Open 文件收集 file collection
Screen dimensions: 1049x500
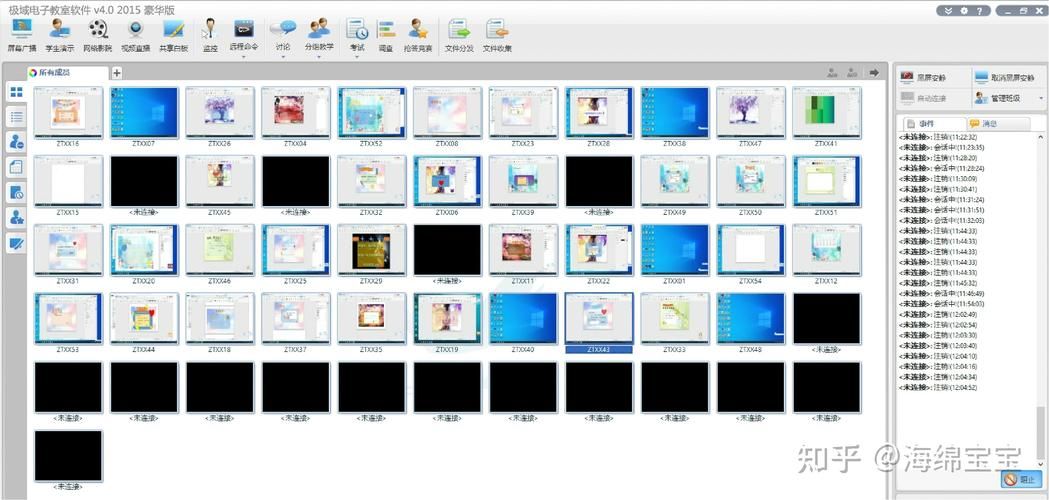[497, 34]
